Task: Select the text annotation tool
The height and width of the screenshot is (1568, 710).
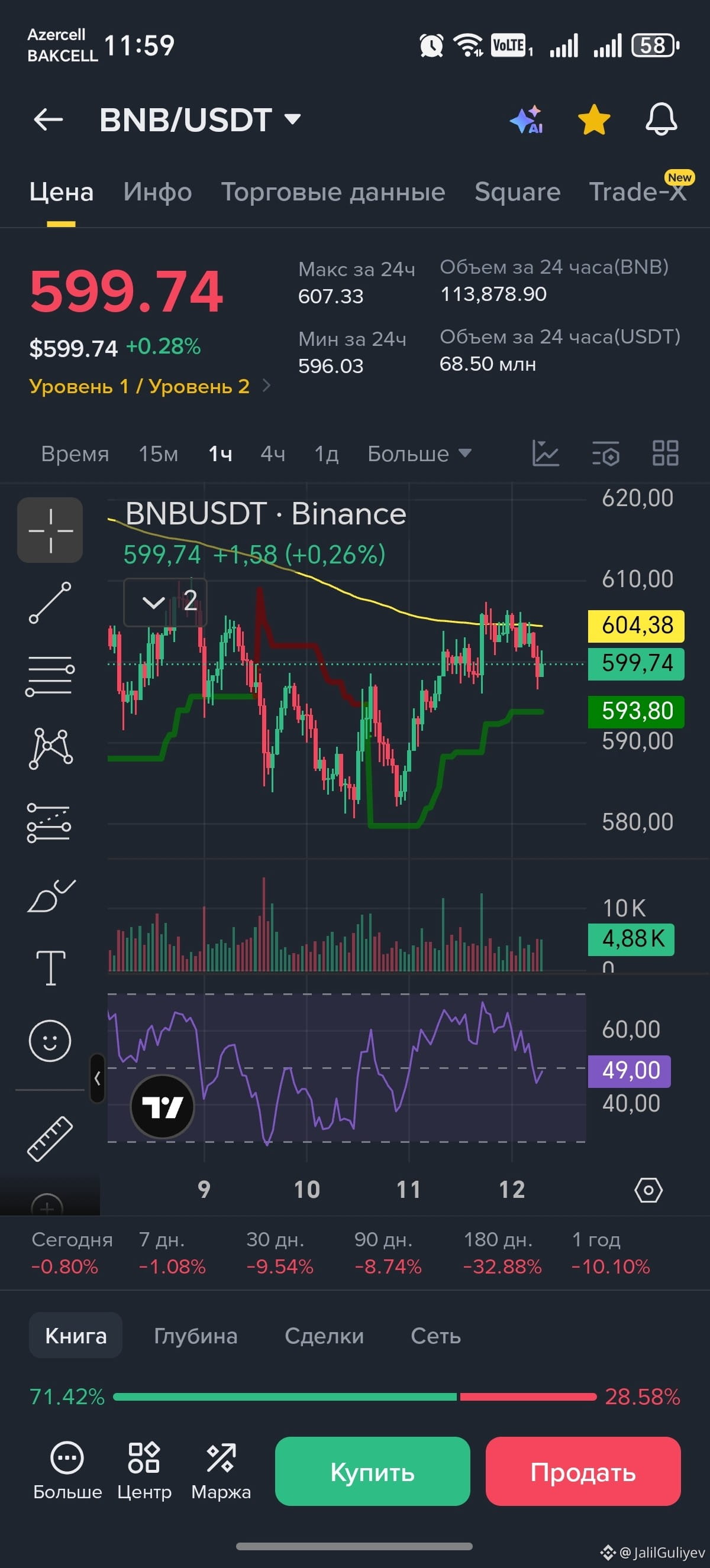Action: click(x=50, y=968)
